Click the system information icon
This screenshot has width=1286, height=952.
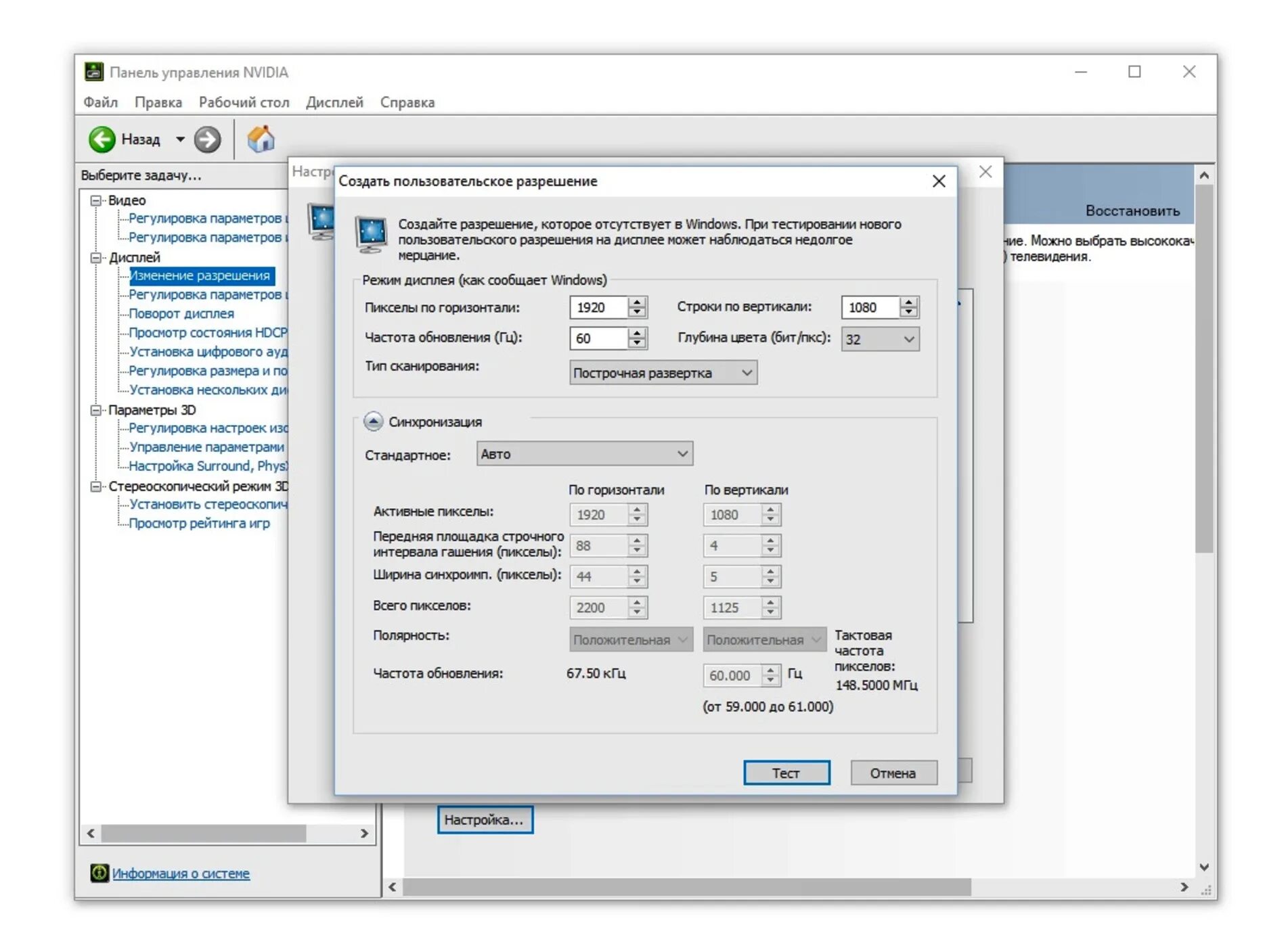[99, 873]
